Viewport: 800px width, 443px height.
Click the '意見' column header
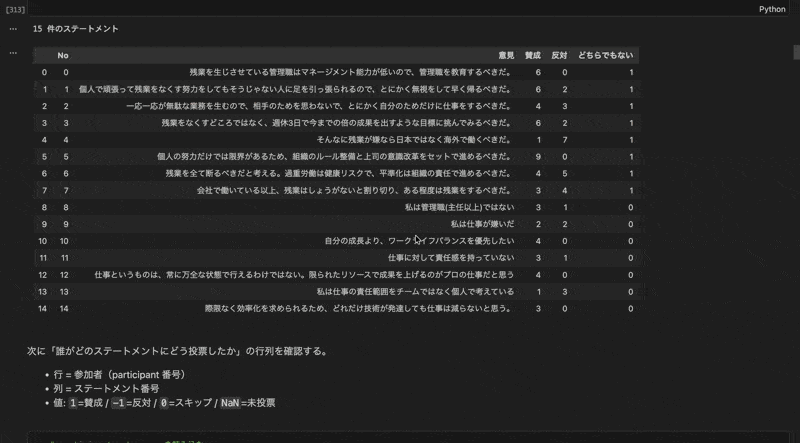point(506,56)
